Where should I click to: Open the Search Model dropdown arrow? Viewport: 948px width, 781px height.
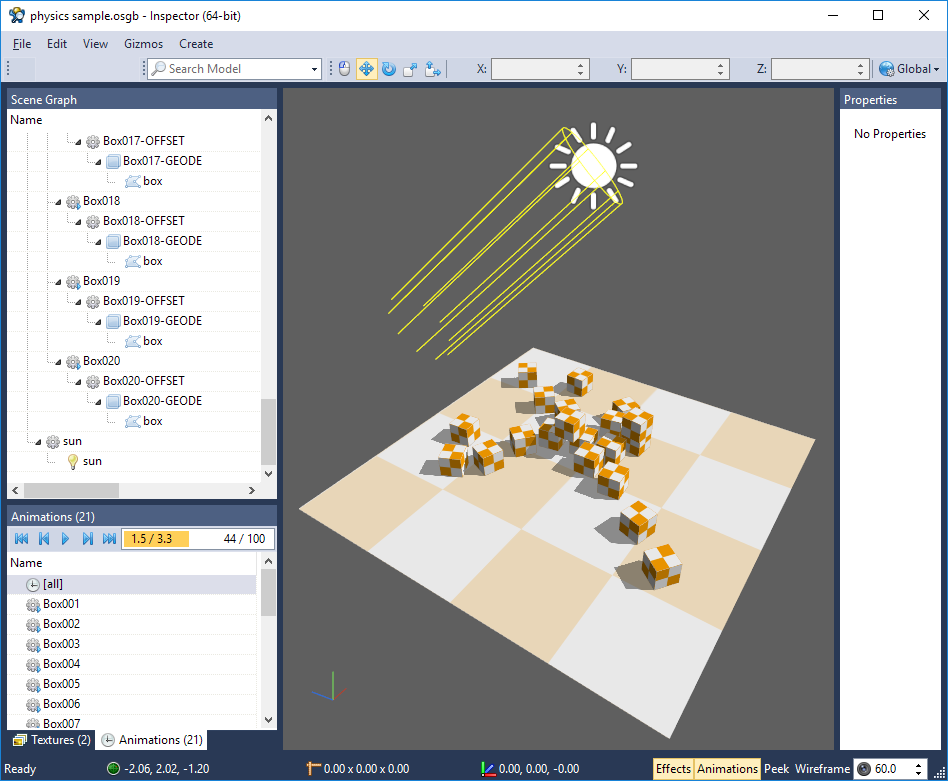[314, 69]
